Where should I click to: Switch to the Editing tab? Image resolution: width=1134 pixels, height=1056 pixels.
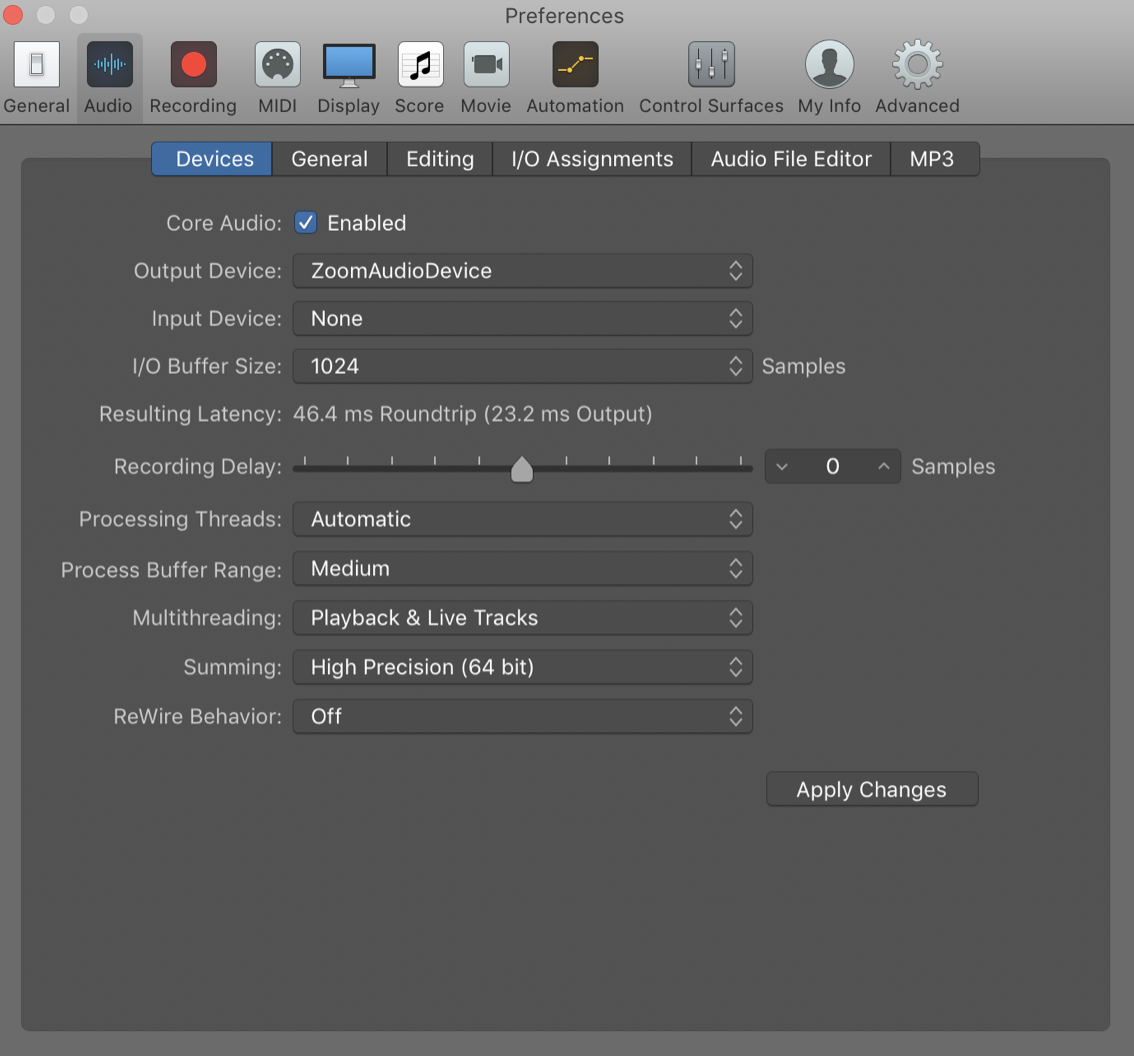440,159
